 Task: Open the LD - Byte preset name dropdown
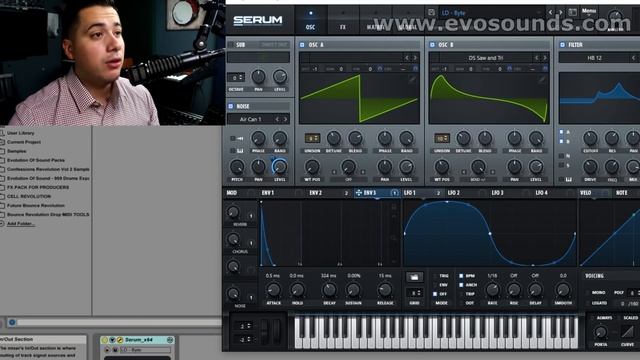(492, 13)
